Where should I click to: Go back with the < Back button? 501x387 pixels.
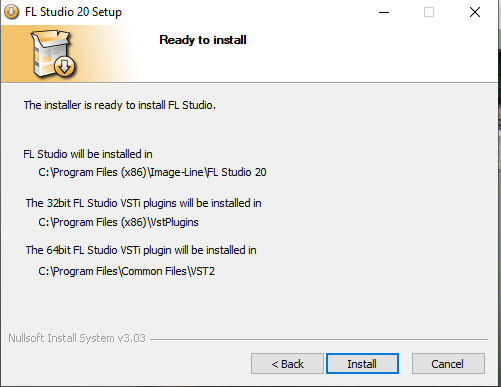(x=287, y=364)
